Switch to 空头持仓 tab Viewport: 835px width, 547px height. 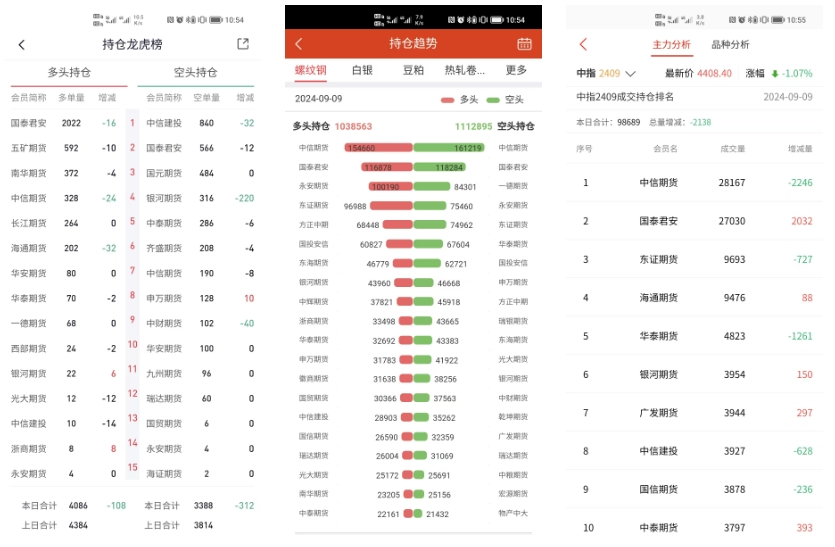pos(195,72)
